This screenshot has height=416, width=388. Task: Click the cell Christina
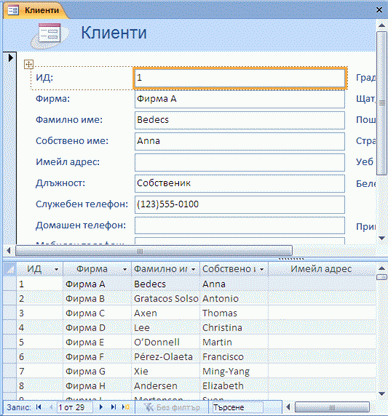(x=234, y=328)
